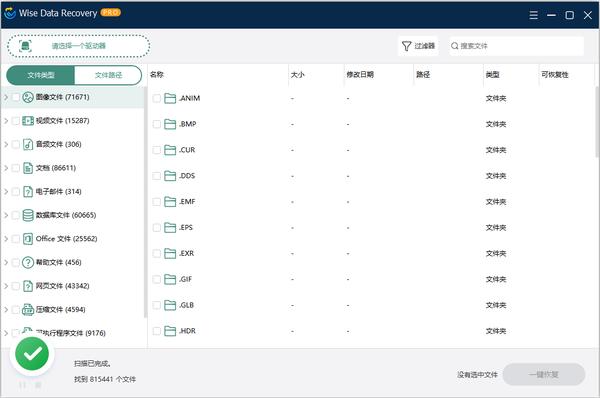600x398 pixels.
Task: Switch to the file type tab
Action: (41, 75)
